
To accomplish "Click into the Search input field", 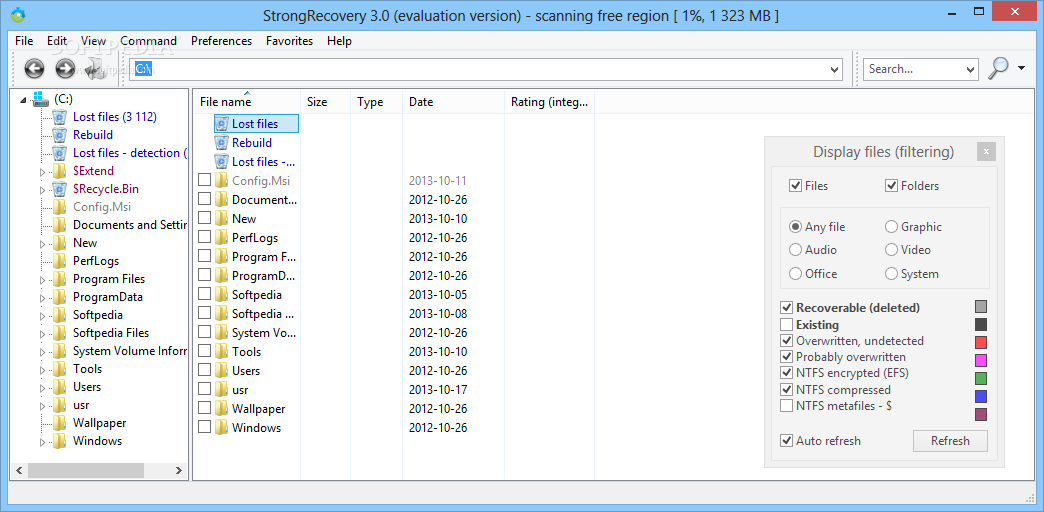I will pos(914,69).
